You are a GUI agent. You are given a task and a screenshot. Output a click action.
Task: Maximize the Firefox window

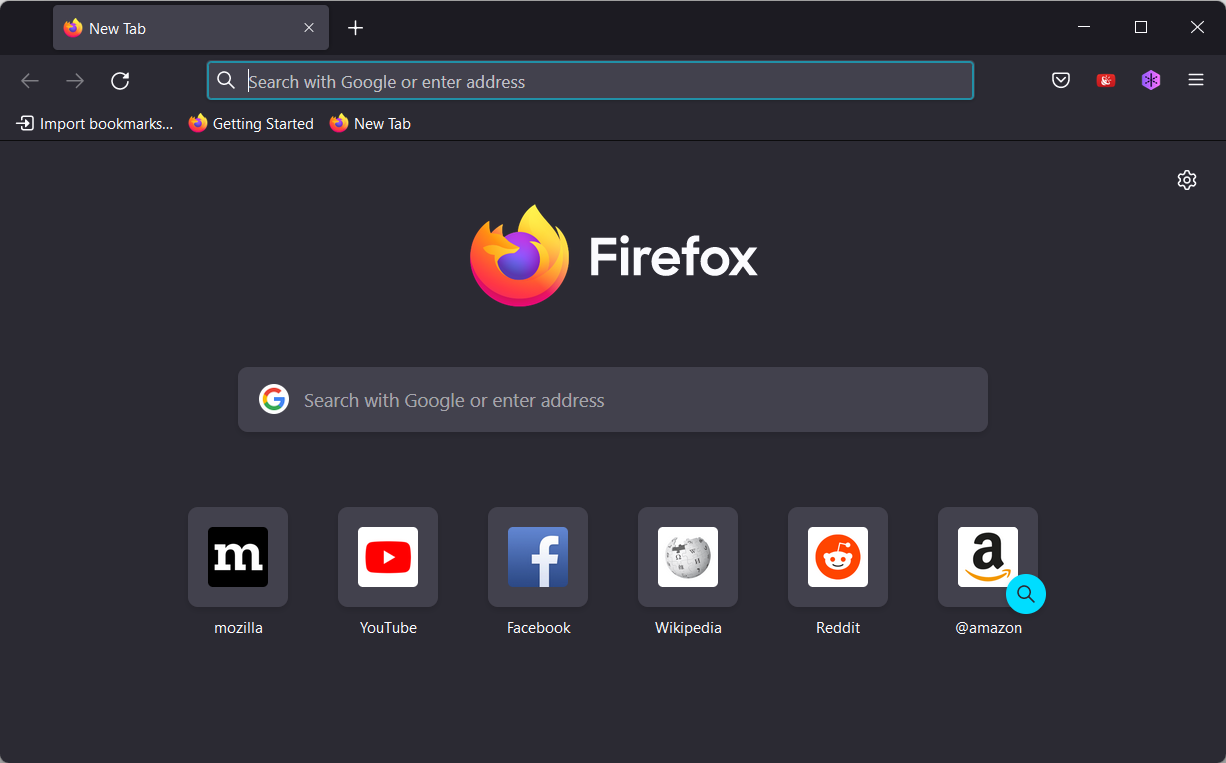coord(1141,27)
